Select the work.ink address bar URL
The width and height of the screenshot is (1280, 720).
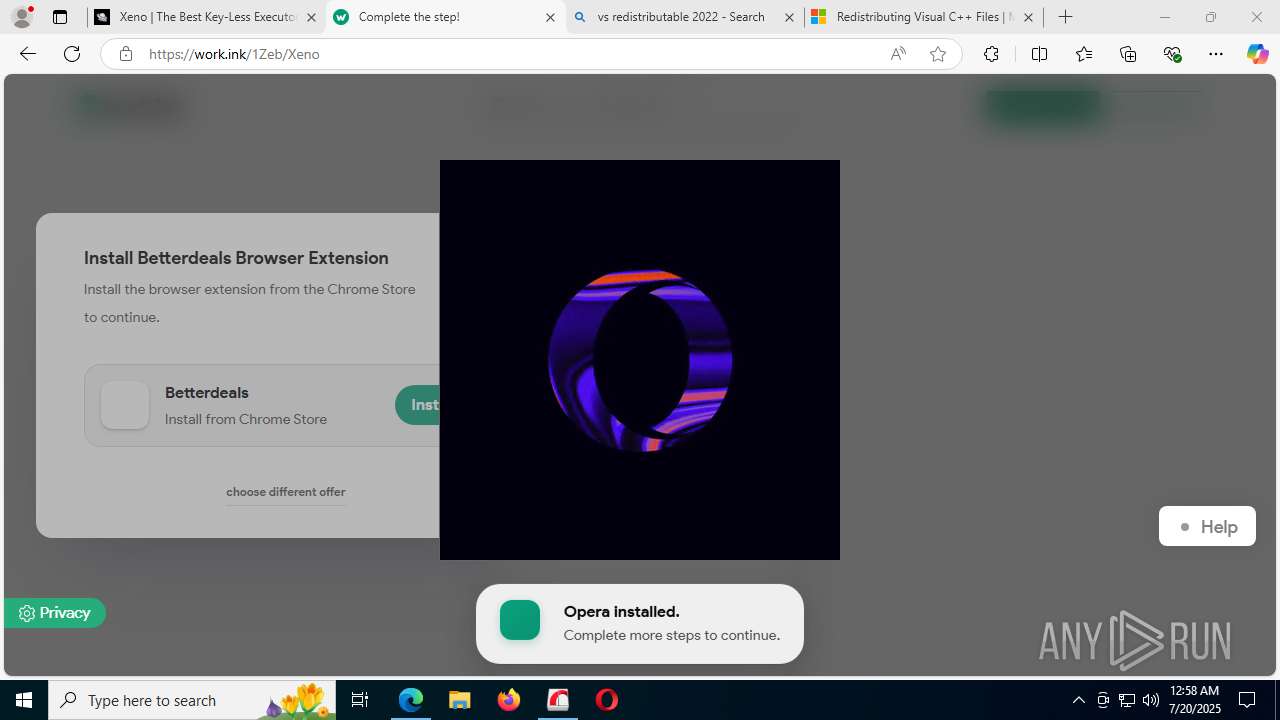[x=234, y=54]
